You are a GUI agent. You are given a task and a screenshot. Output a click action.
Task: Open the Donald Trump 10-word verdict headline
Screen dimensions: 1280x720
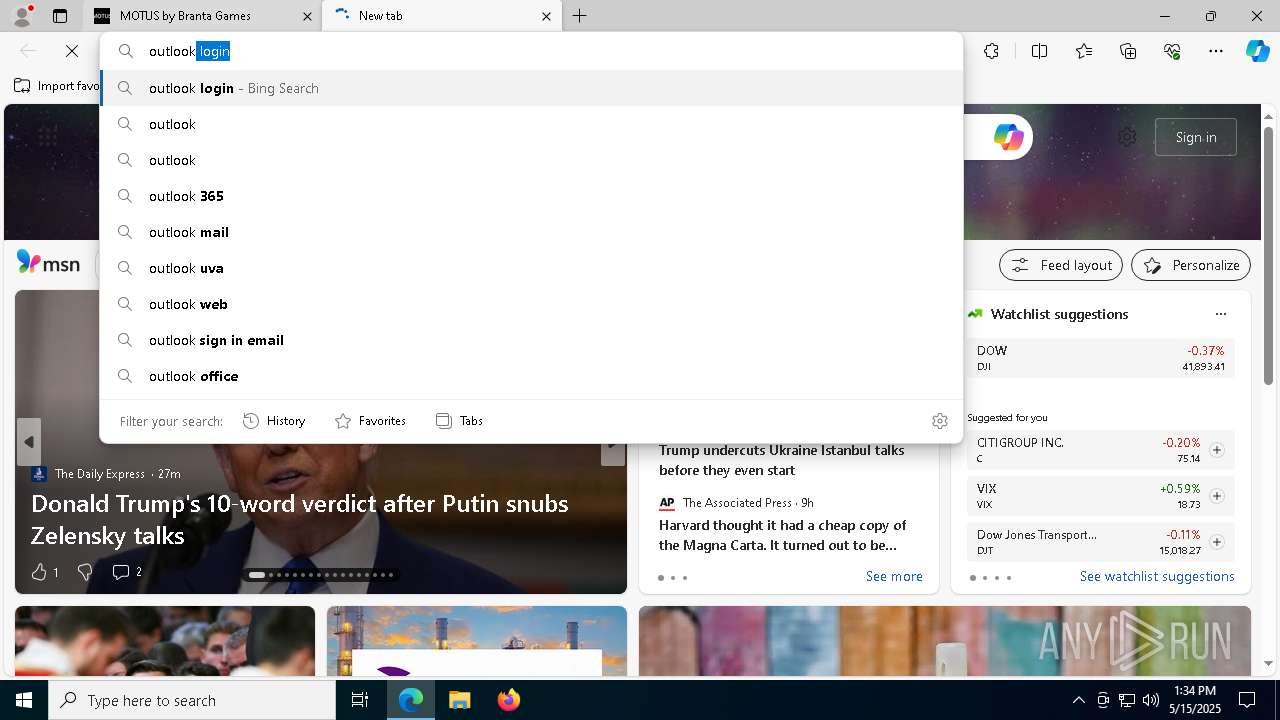(300, 519)
